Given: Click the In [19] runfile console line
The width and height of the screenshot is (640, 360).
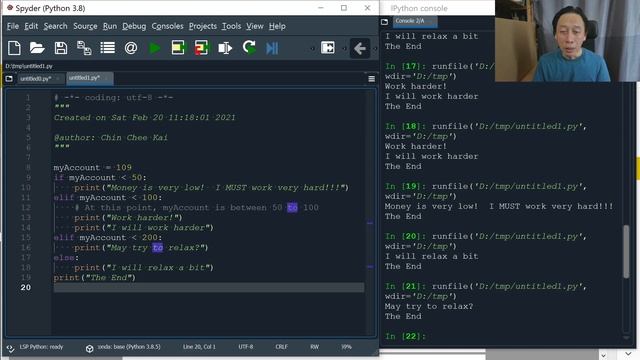Looking at the screenshot, I should (486, 187).
